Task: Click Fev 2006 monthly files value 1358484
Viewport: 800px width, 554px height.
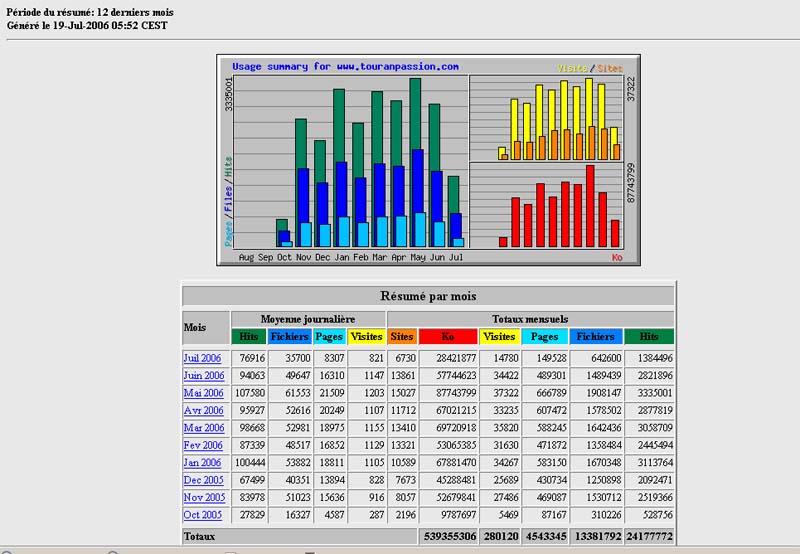Action: pos(604,445)
